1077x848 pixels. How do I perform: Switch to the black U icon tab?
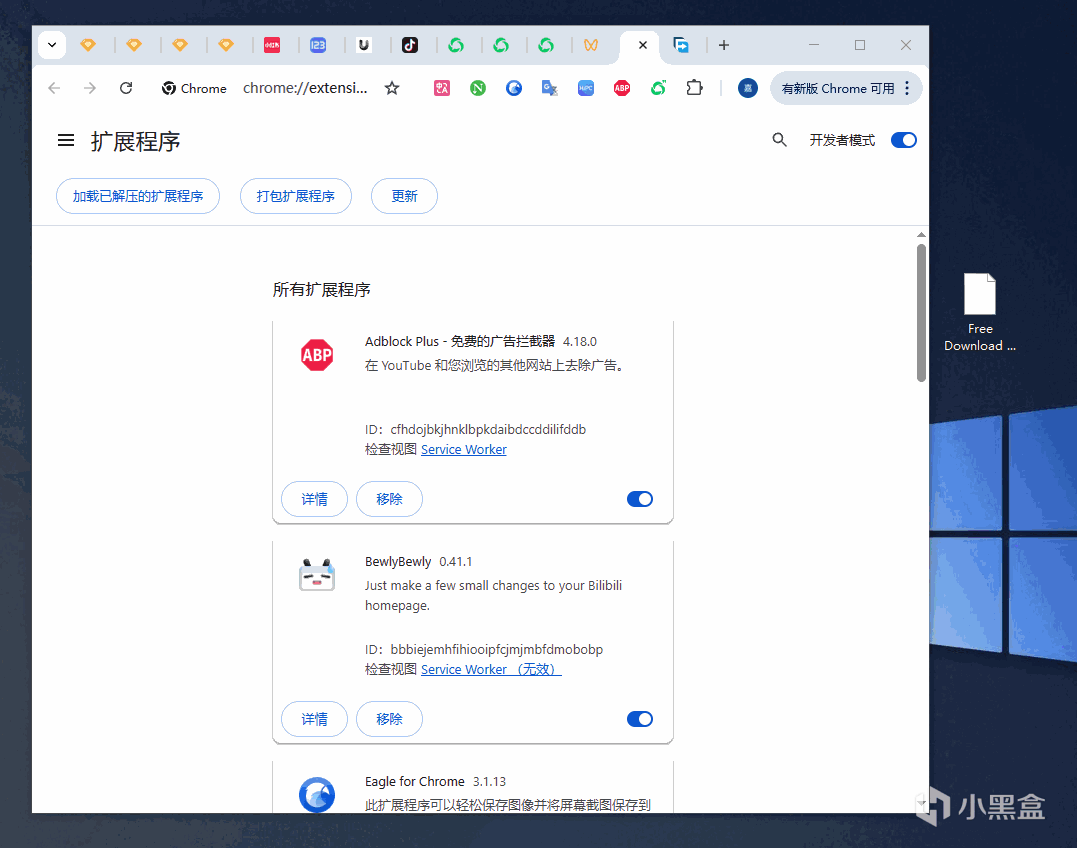coord(364,45)
